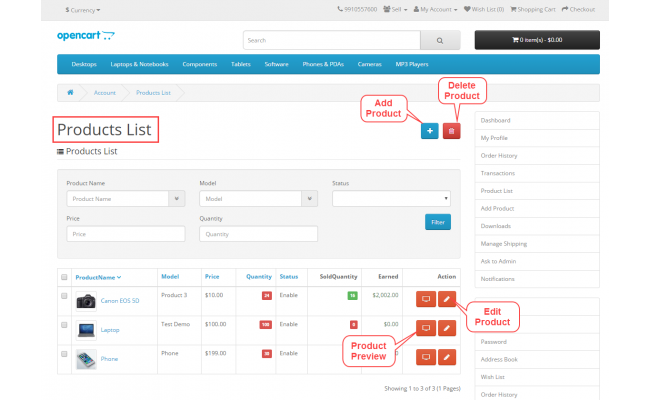The width and height of the screenshot is (650, 400).
Task: Go to Checkout in top bar
Action: [578, 9]
